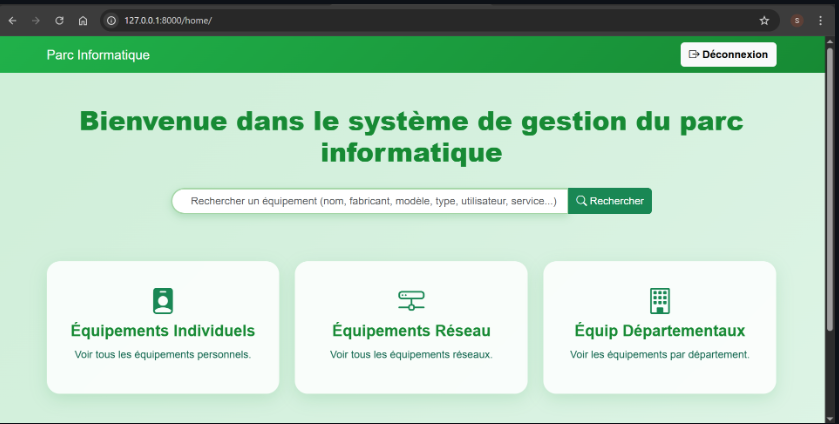Screen dimensions: 839x424
Task: Open the Équipements Individuels card title
Action: click(163, 330)
